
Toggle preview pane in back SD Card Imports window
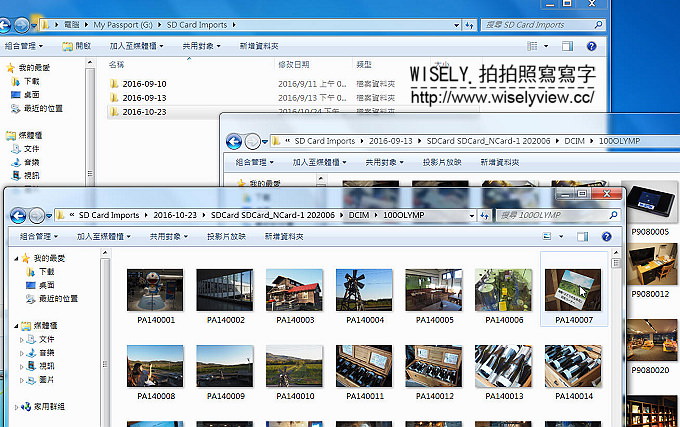pos(567,46)
